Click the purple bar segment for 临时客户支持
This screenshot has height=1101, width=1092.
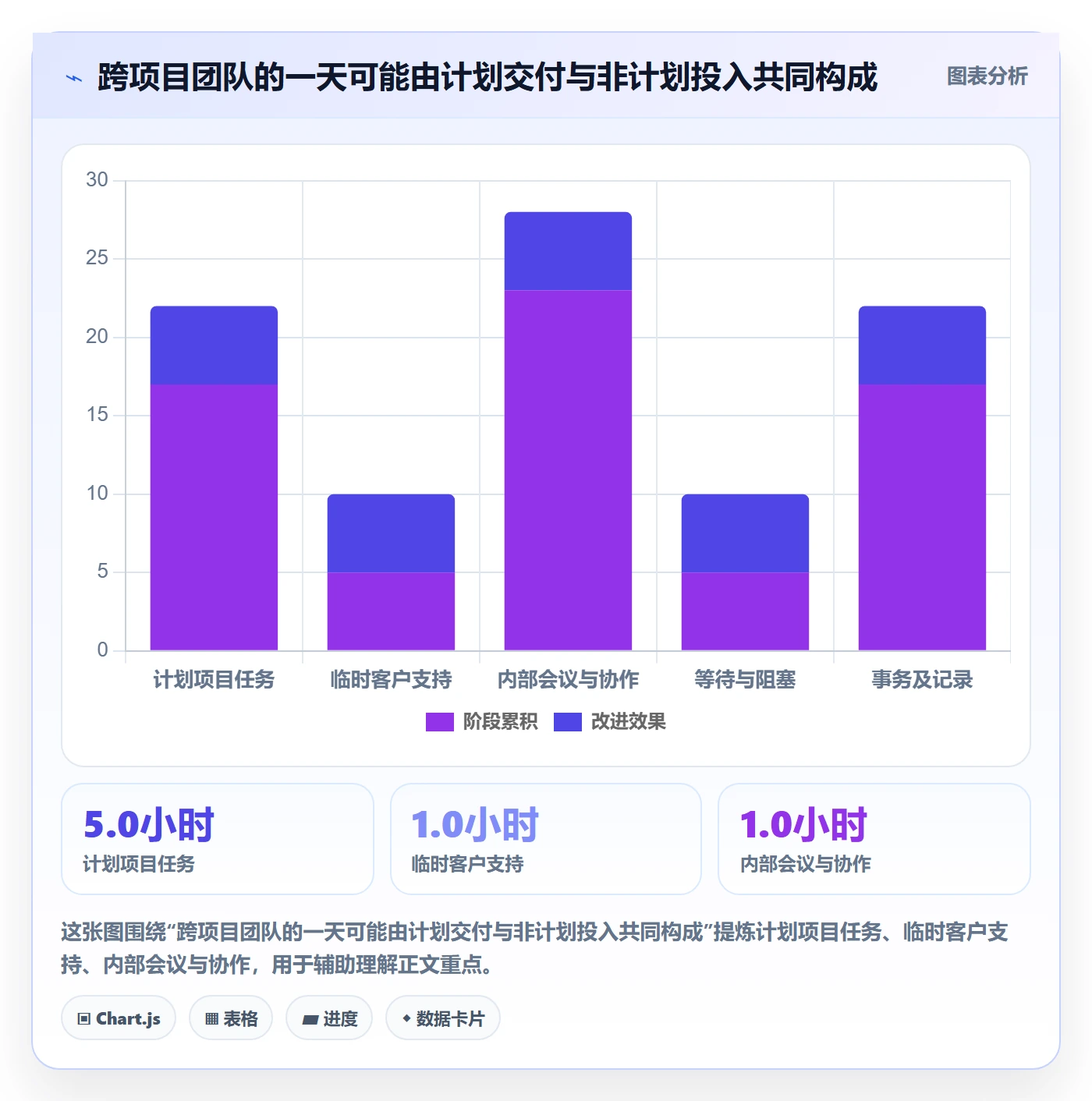click(391, 611)
